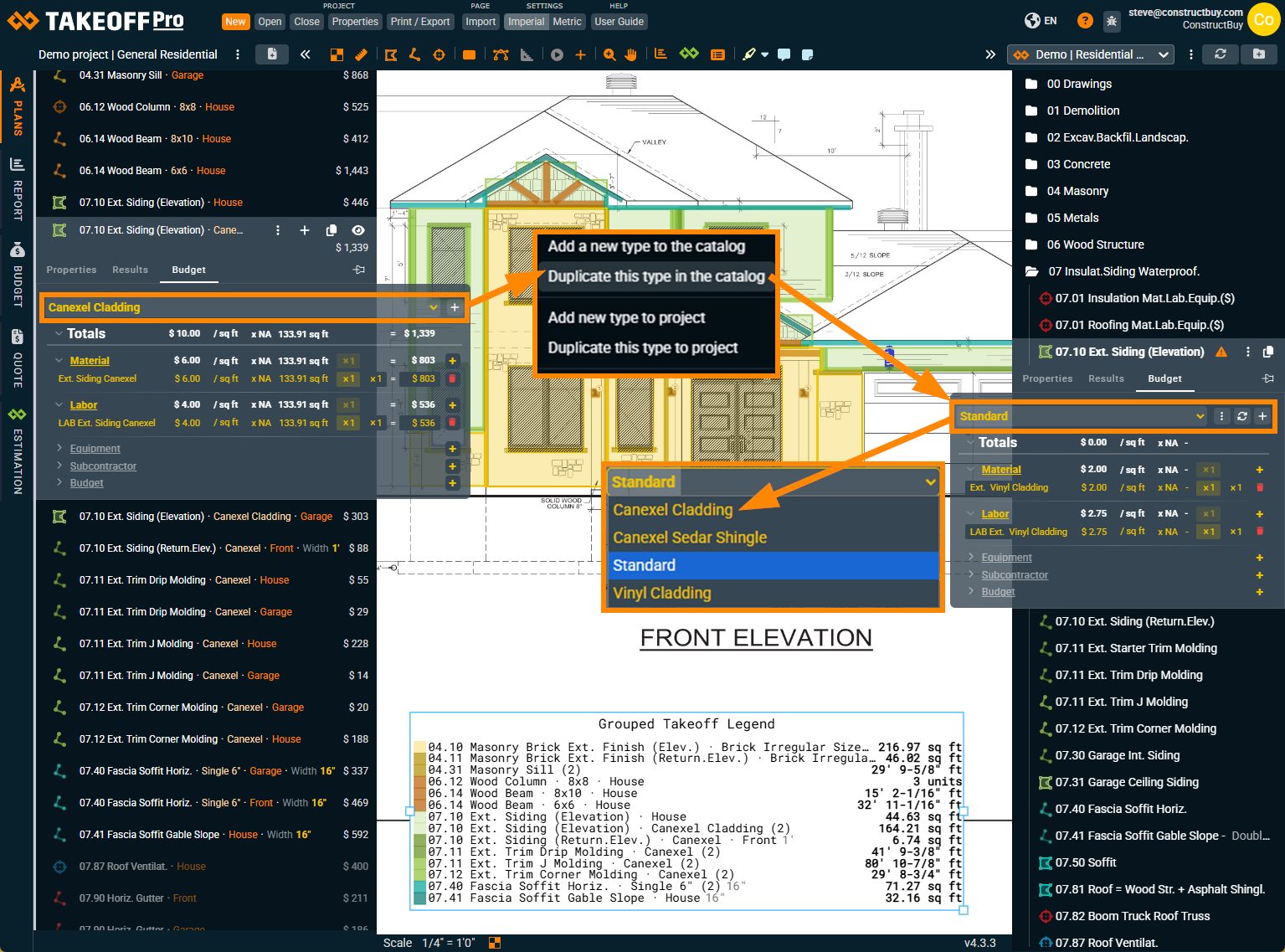Select the count target tool

tap(439, 54)
